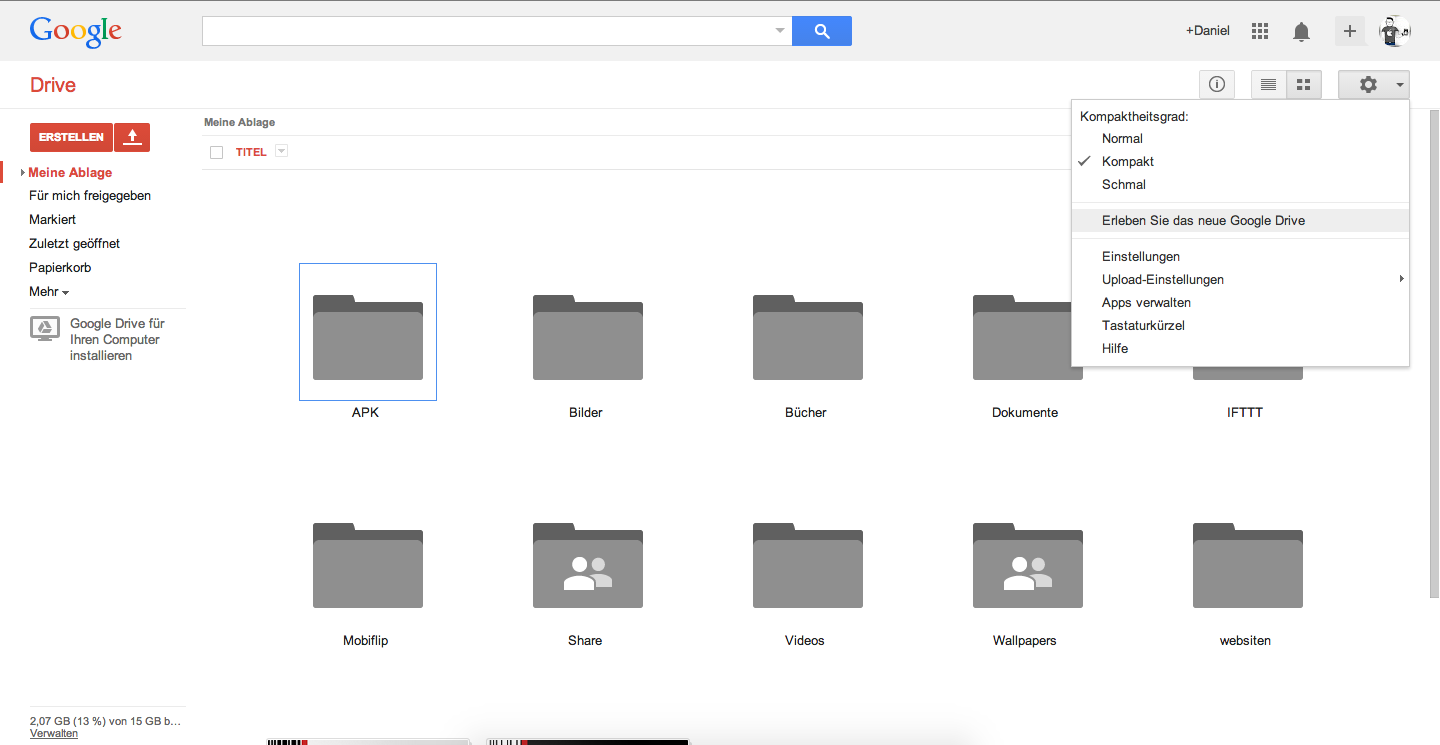Select Meine Ablage in the sidebar
The height and width of the screenshot is (745, 1440).
click(x=70, y=173)
